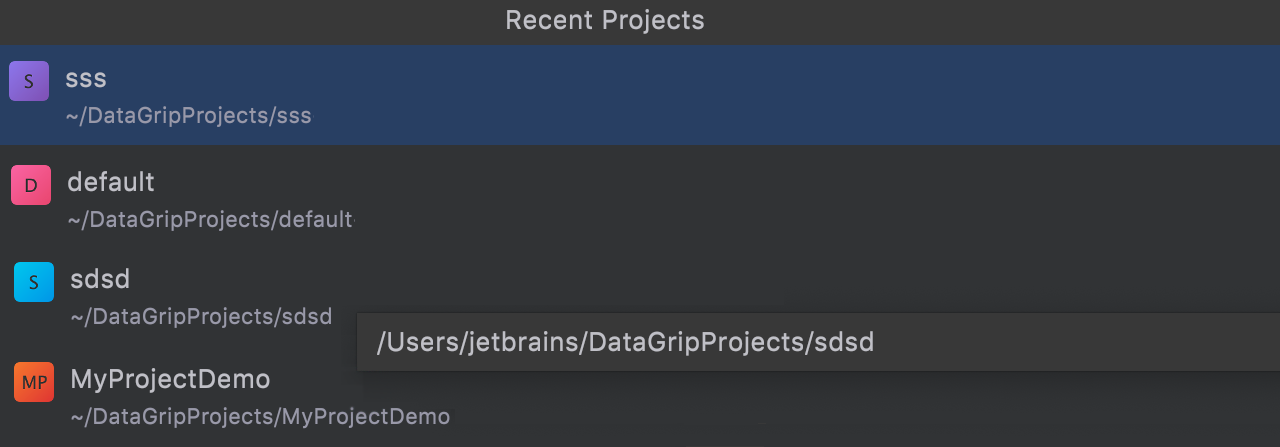Click the blue S icon for sdsd

click(34, 282)
